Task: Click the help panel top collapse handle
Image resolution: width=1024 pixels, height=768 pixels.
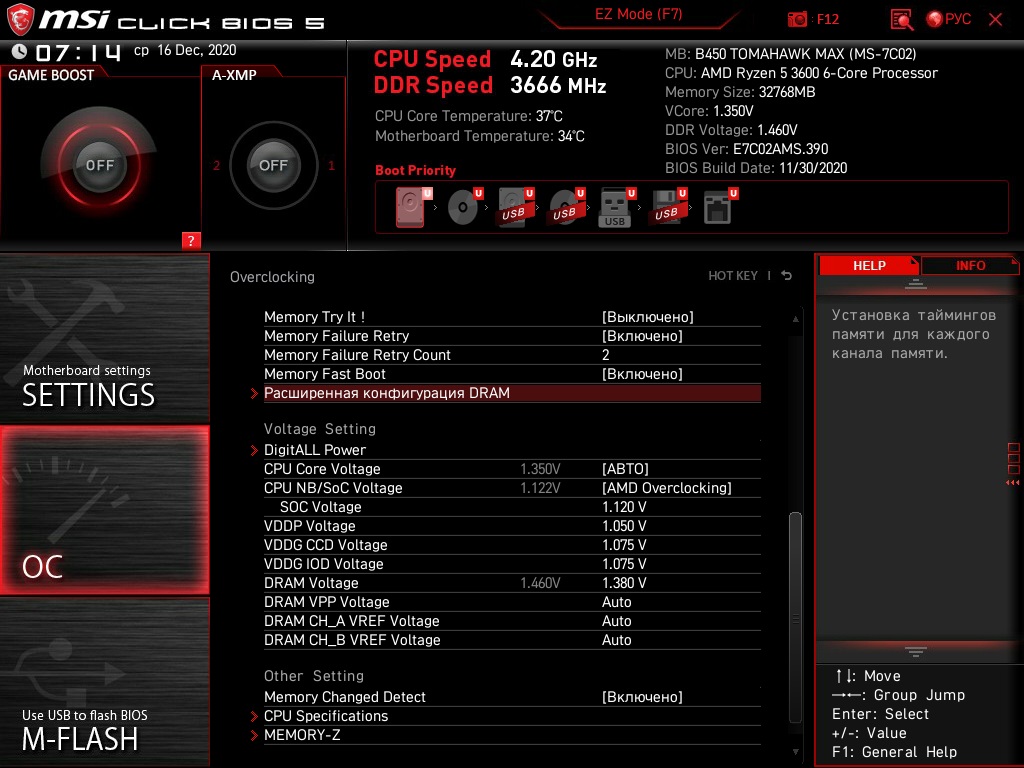Action: pyautogui.click(x=916, y=284)
